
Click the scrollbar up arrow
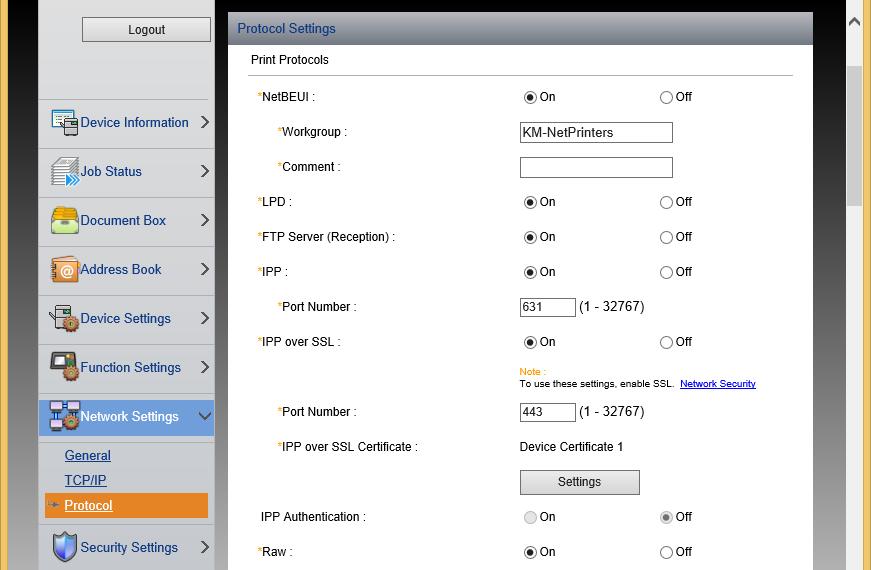854,22
